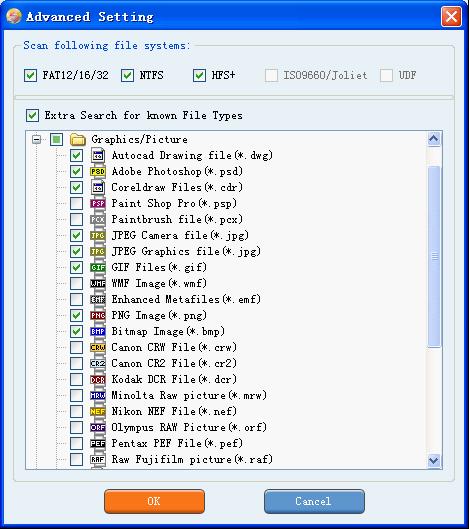Click the ORF Olympus RAW icon
The width and height of the screenshot is (469, 529).
pyautogui.click(x=98, y=427)
